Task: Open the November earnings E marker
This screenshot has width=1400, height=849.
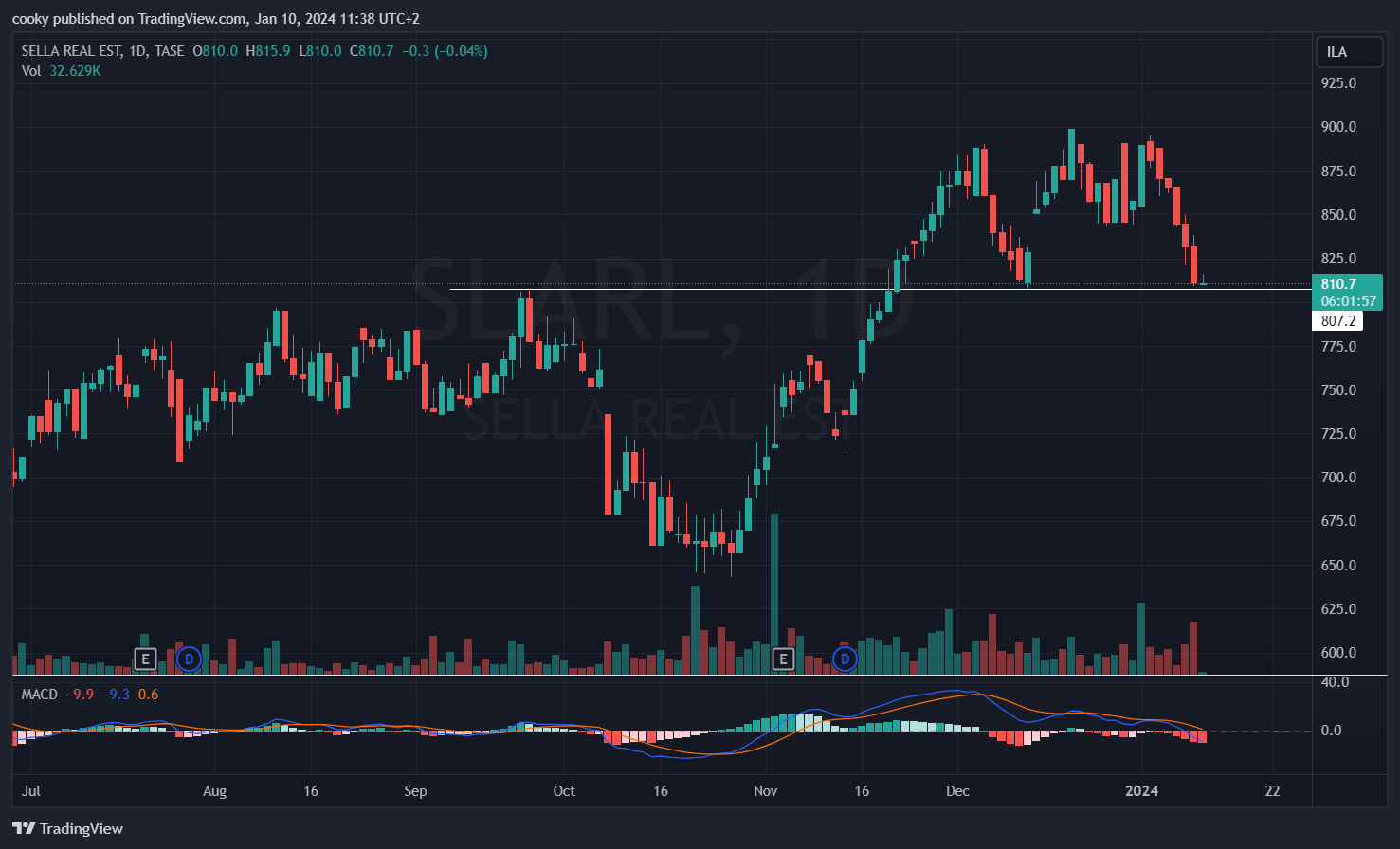Action: click(x=783, y=659)
